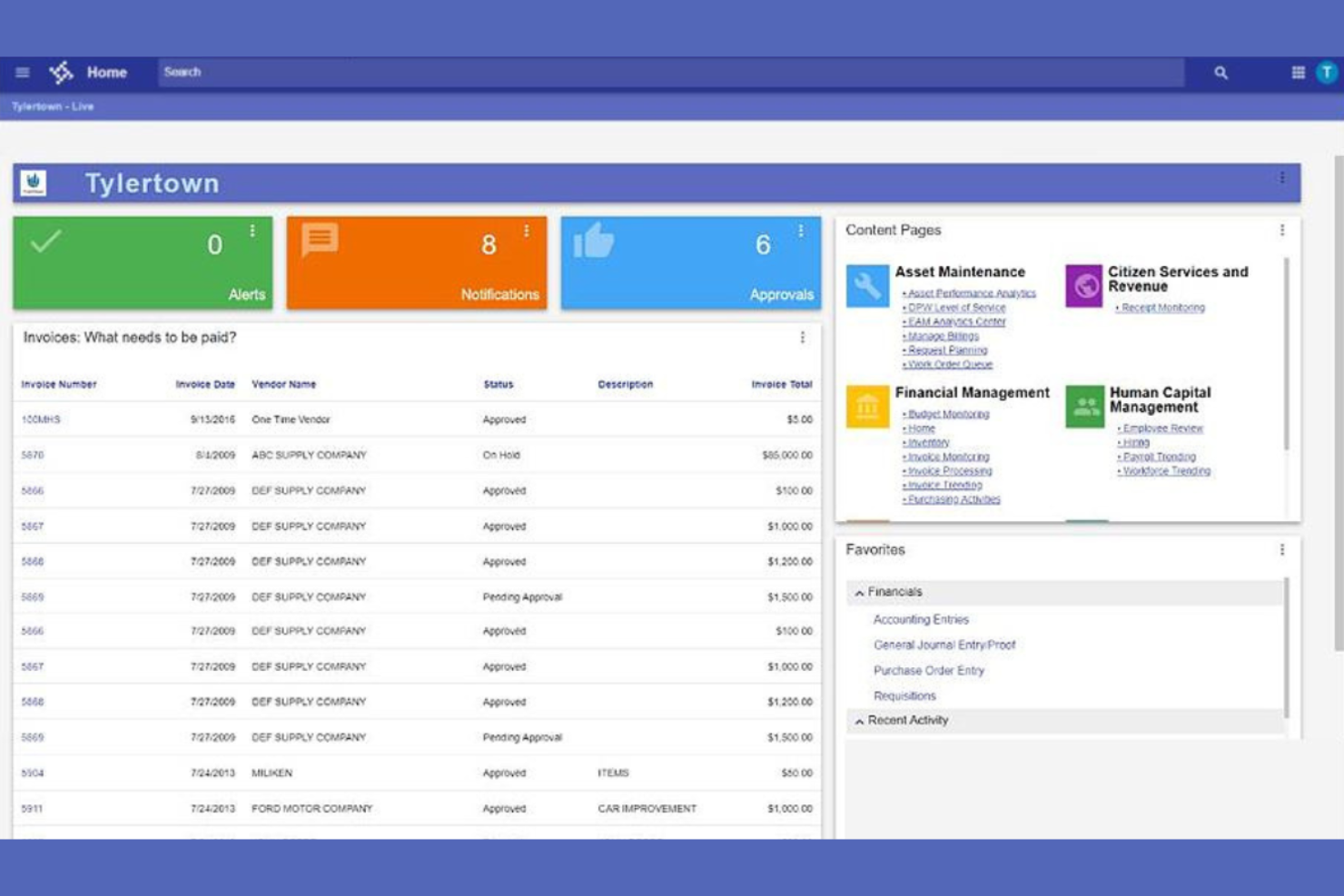Click the main page vertical scrollbar
Screen dimensions: 1344x896
tap(1339, 404)
